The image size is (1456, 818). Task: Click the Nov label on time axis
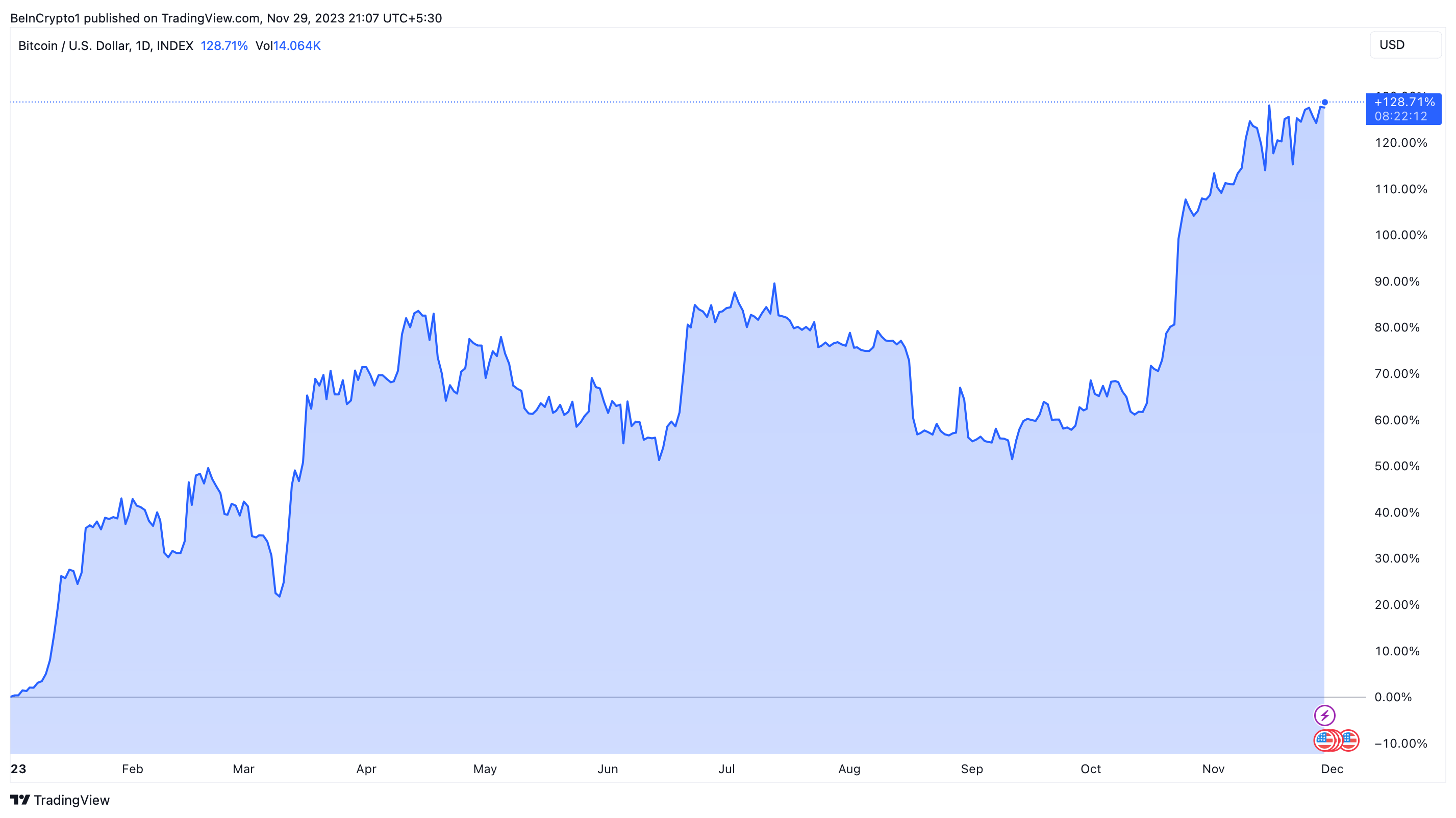1213,769
